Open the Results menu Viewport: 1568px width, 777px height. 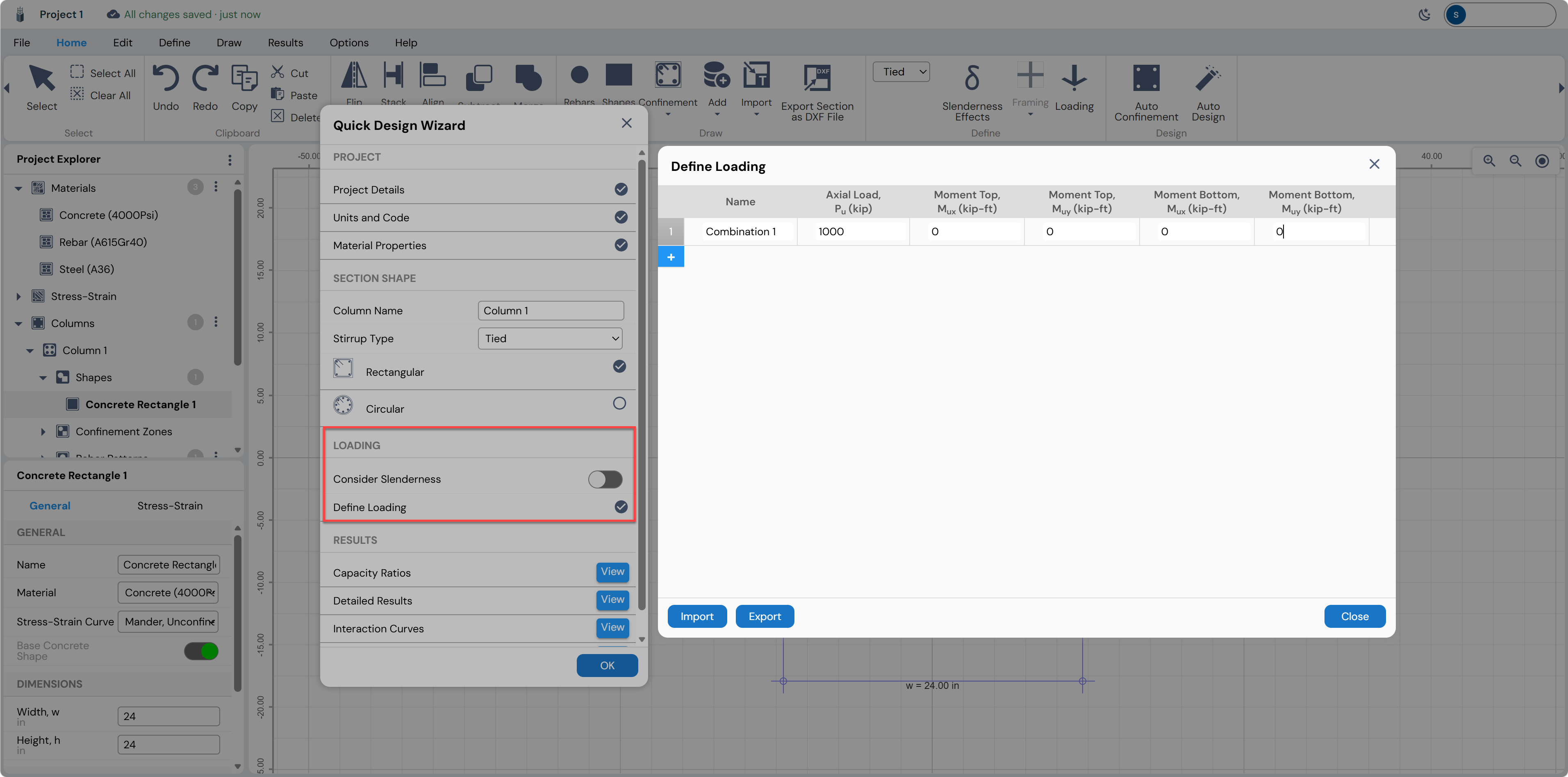tap(285, 43)
